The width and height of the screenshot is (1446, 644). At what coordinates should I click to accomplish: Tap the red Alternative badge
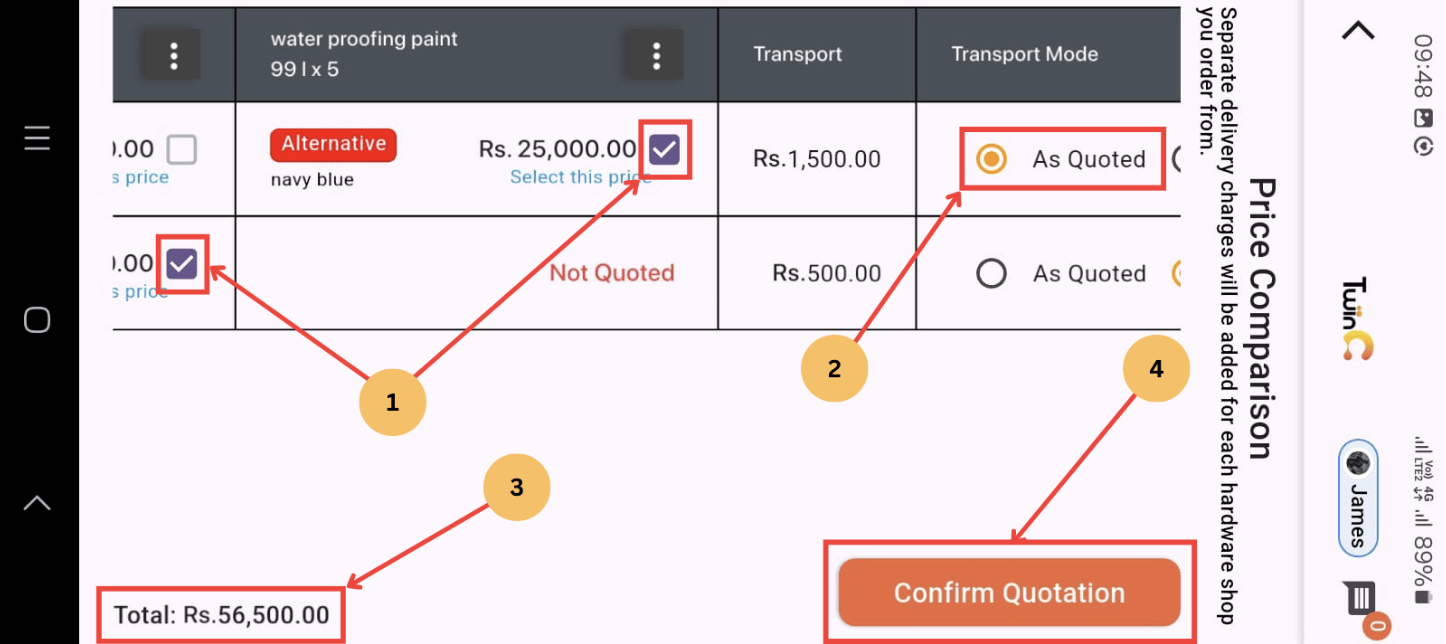pos(333,144)
